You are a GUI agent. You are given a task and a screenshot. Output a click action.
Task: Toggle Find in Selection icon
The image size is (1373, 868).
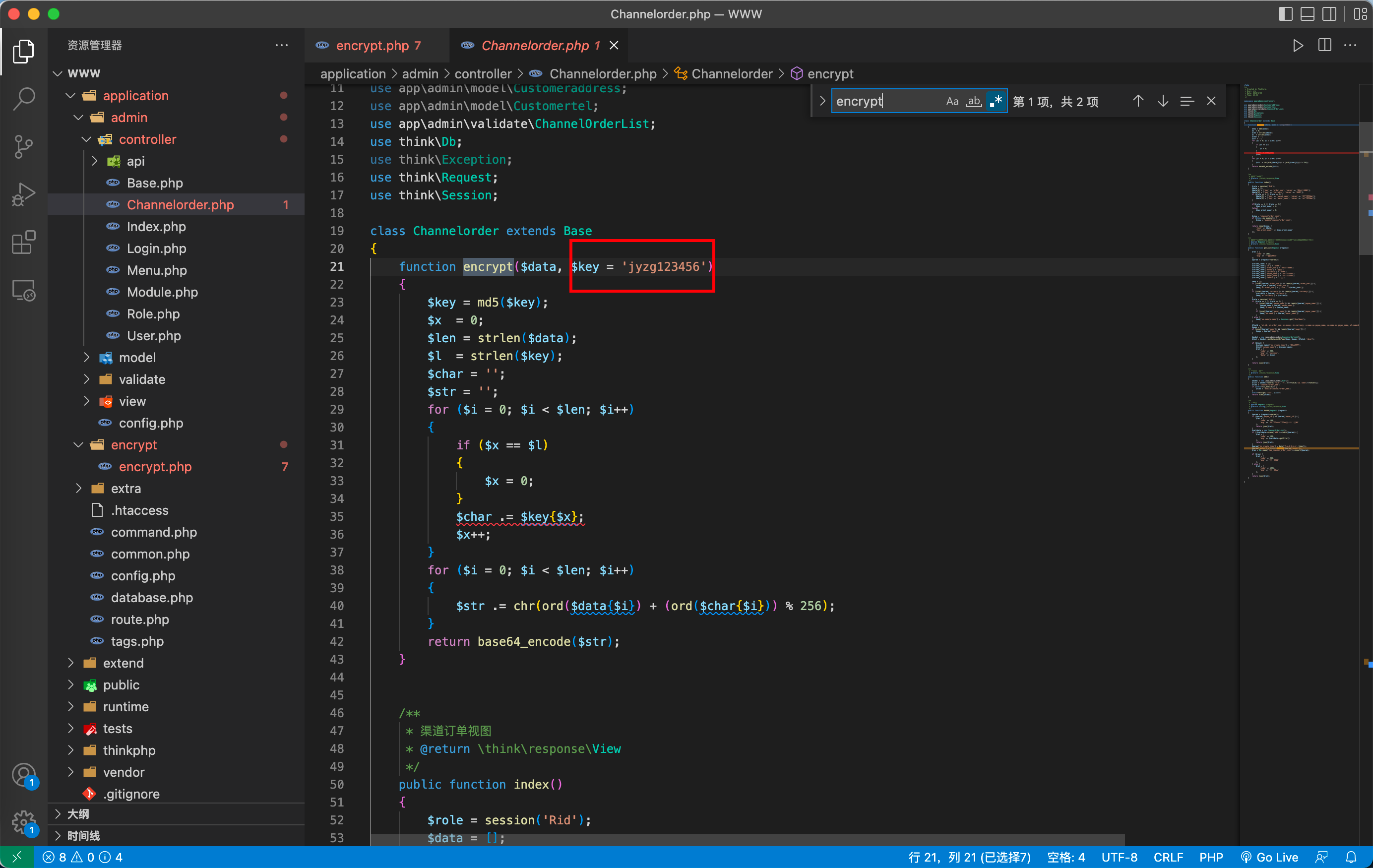click(1187, 102)
